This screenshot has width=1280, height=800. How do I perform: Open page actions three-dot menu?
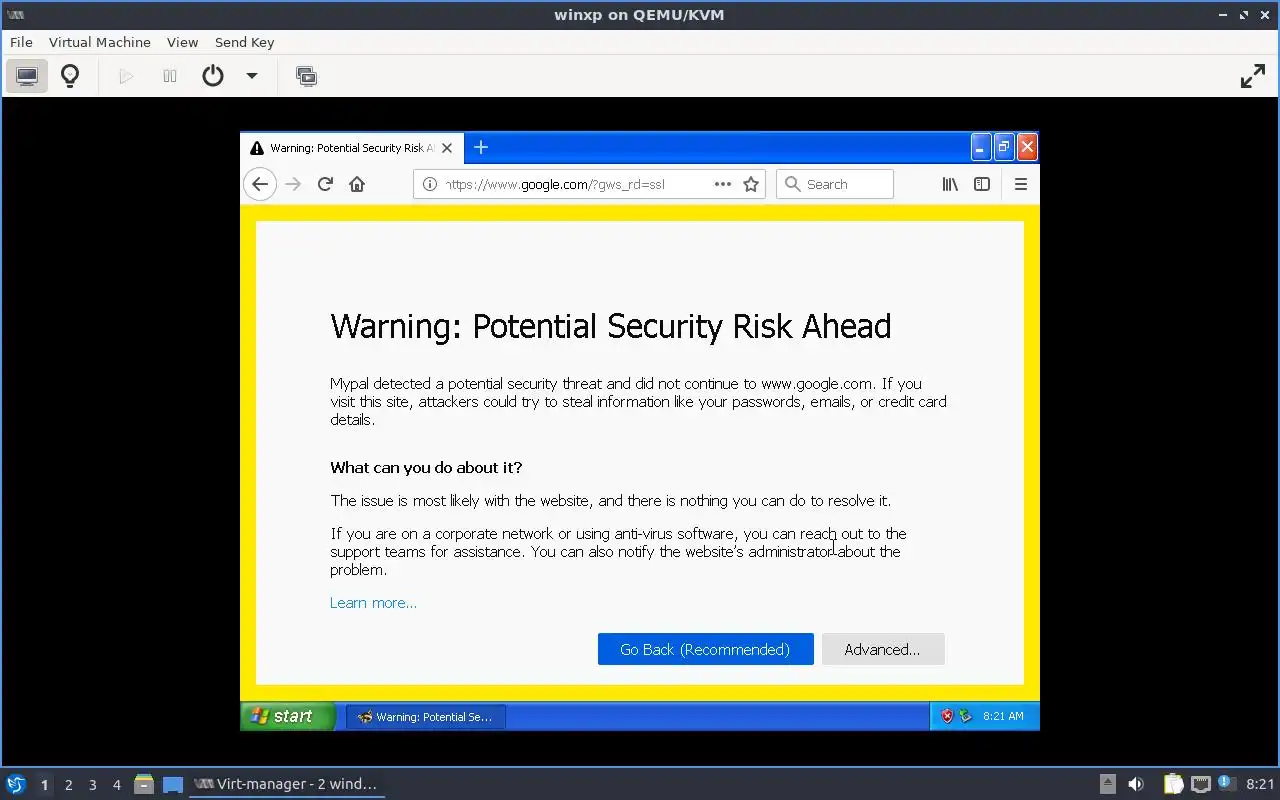coord(723,184)
